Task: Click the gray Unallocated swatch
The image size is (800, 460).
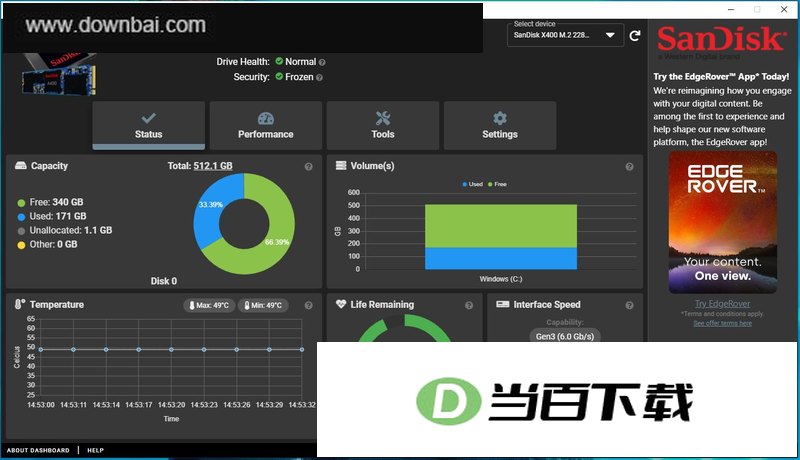Action: [x=21, y=231]
